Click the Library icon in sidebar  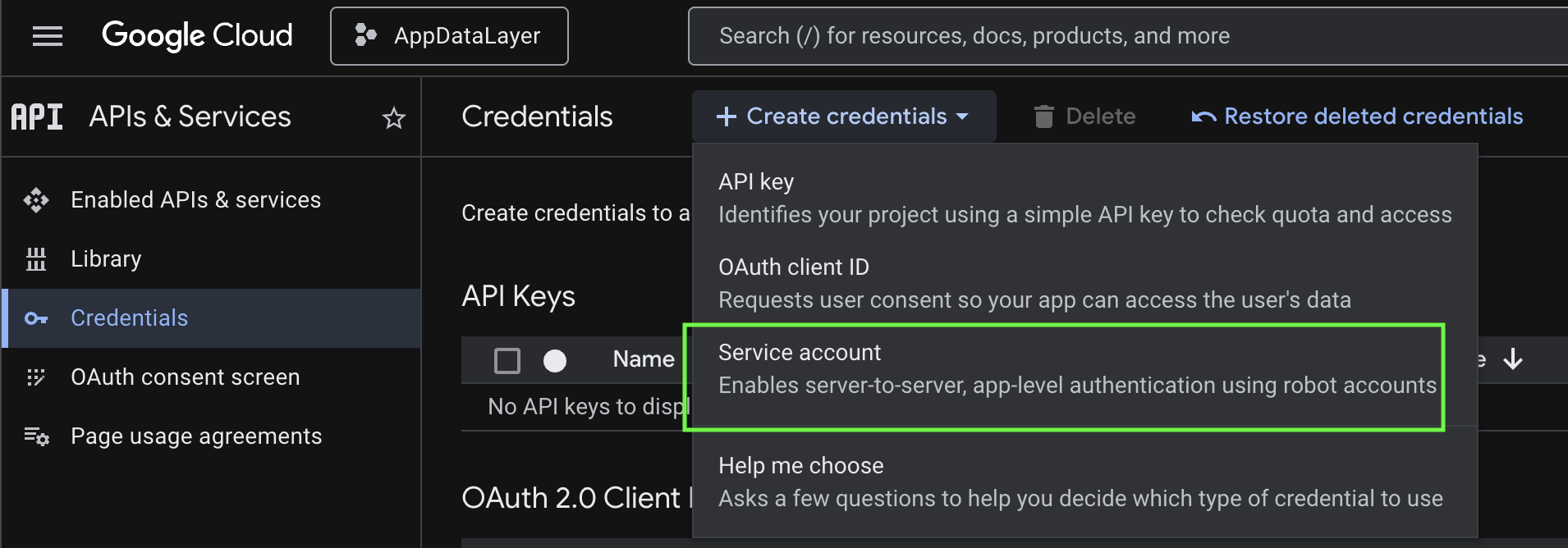(36, 259)
